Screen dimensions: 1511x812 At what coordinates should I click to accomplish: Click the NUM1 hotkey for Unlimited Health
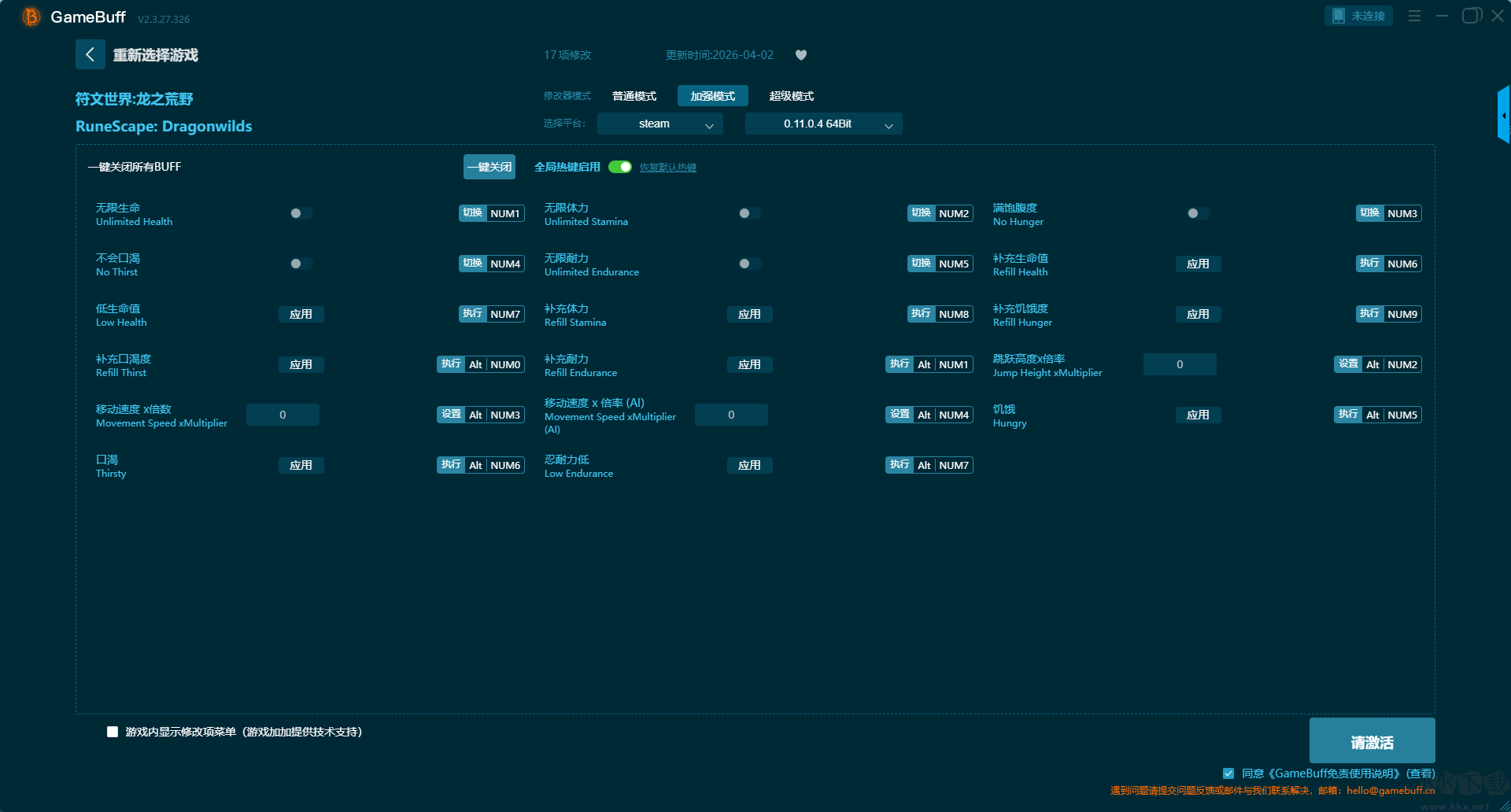tap(492, 213)
